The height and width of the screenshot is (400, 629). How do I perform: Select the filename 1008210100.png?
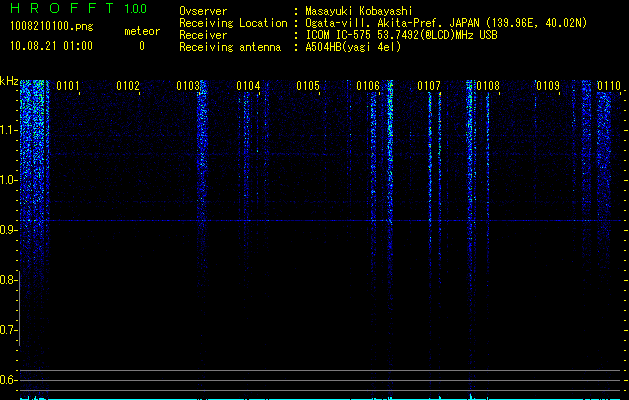point(52,26)
